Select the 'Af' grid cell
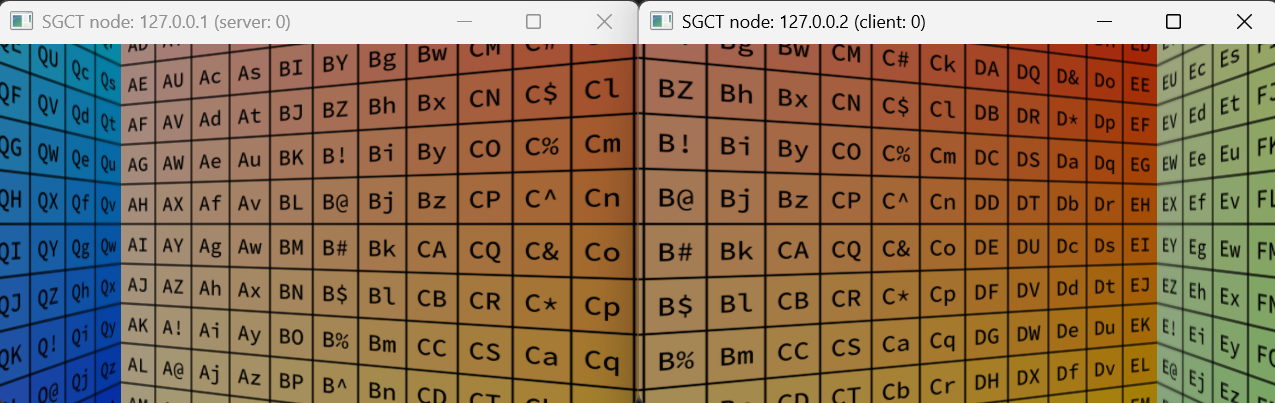The height and width of the screenshot is (403, 1275). tap(210, 203)
